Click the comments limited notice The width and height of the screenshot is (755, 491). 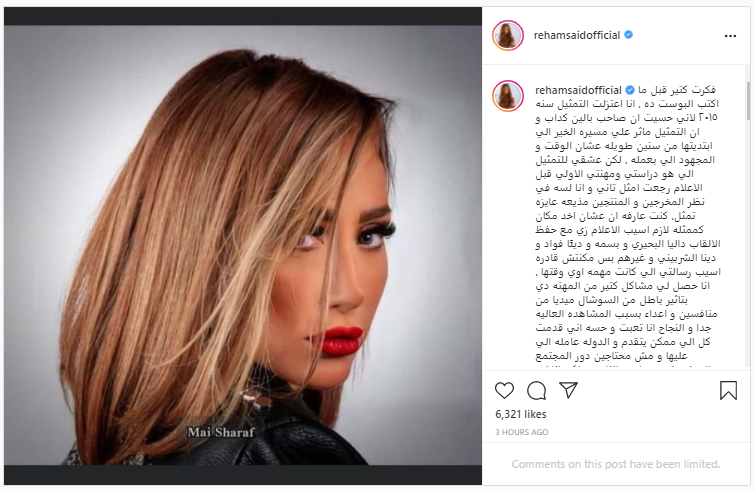[616, 464]
